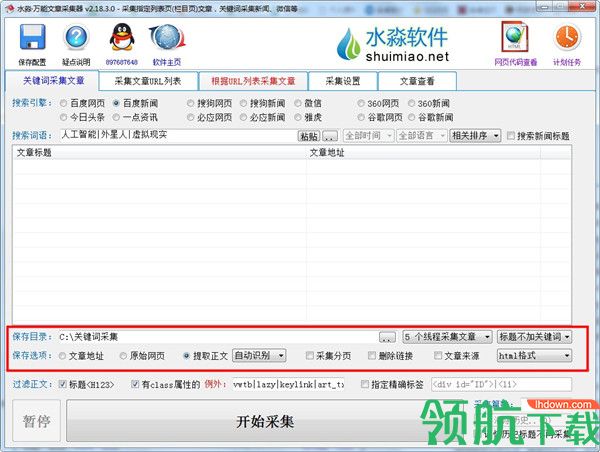The image size is (600, 452).
Task: Open 根据URL列表采集文章 tab
Action: [x=253, y=81]
